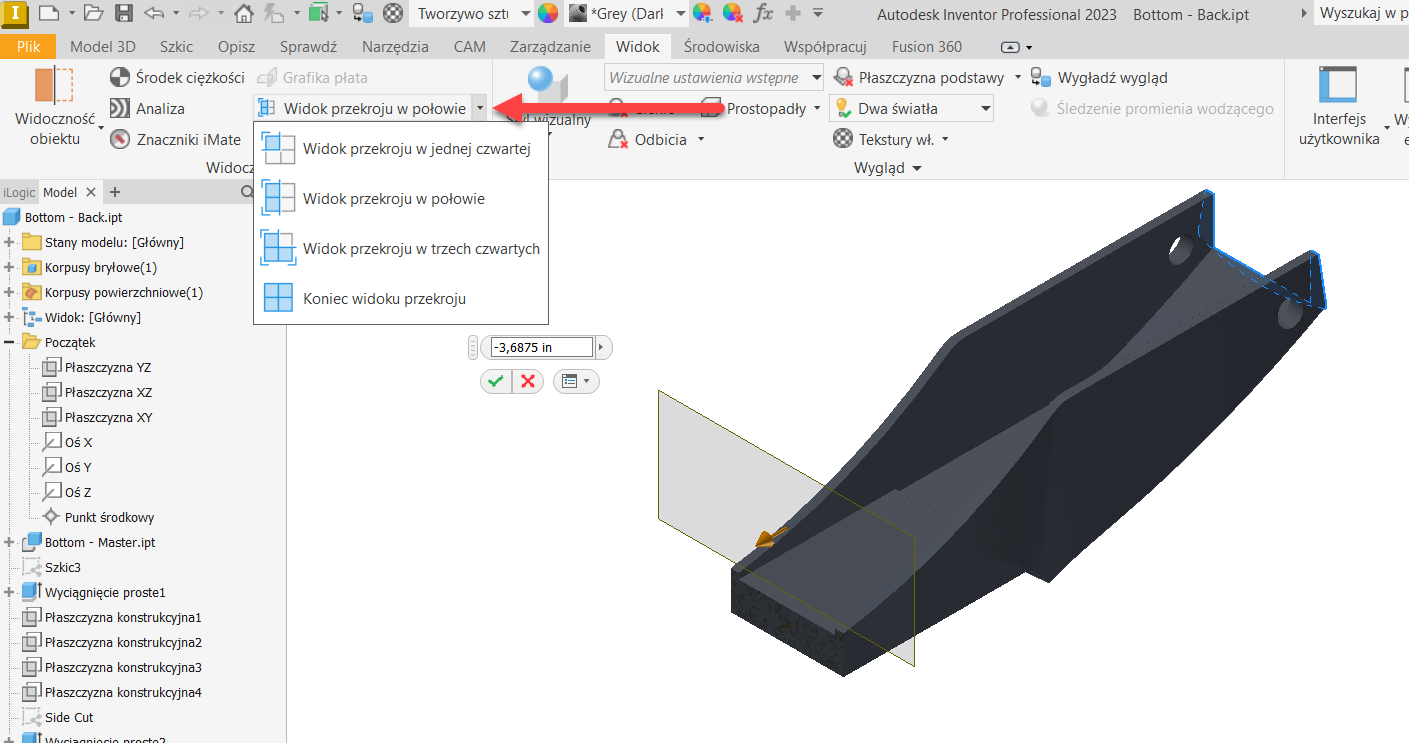Screen dimensions: 1409x743
Task: Cancel section view with red X
Action: [x=528, y=381]
